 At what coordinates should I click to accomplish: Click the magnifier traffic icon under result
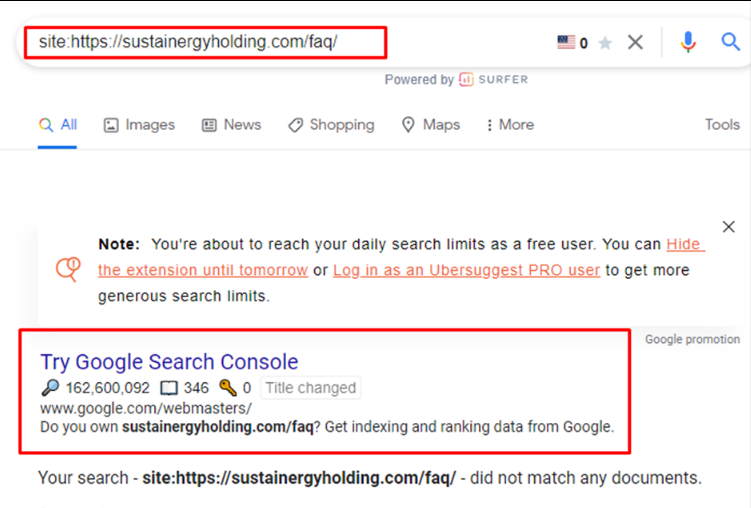(x=50, y=387)
